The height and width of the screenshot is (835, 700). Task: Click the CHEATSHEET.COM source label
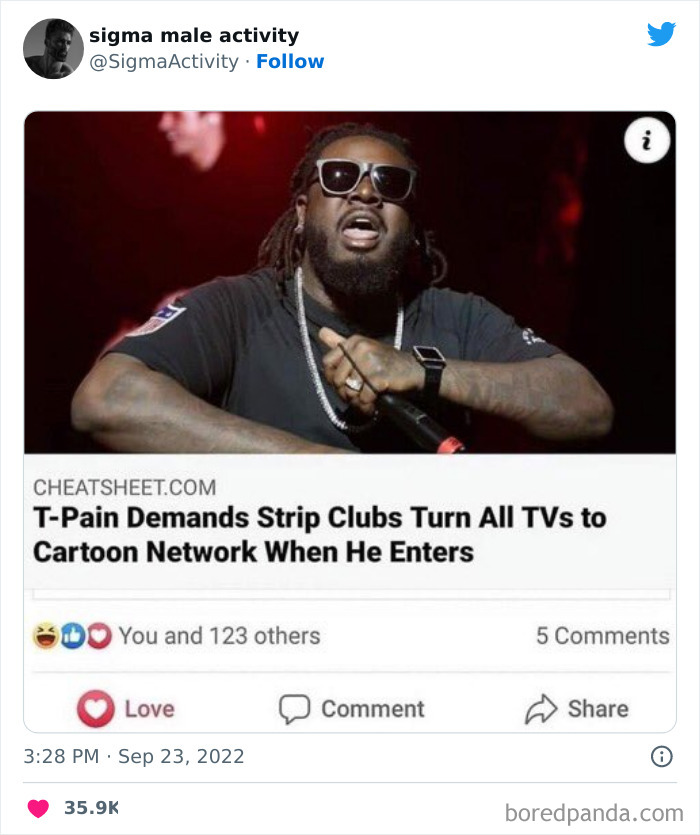125,487
